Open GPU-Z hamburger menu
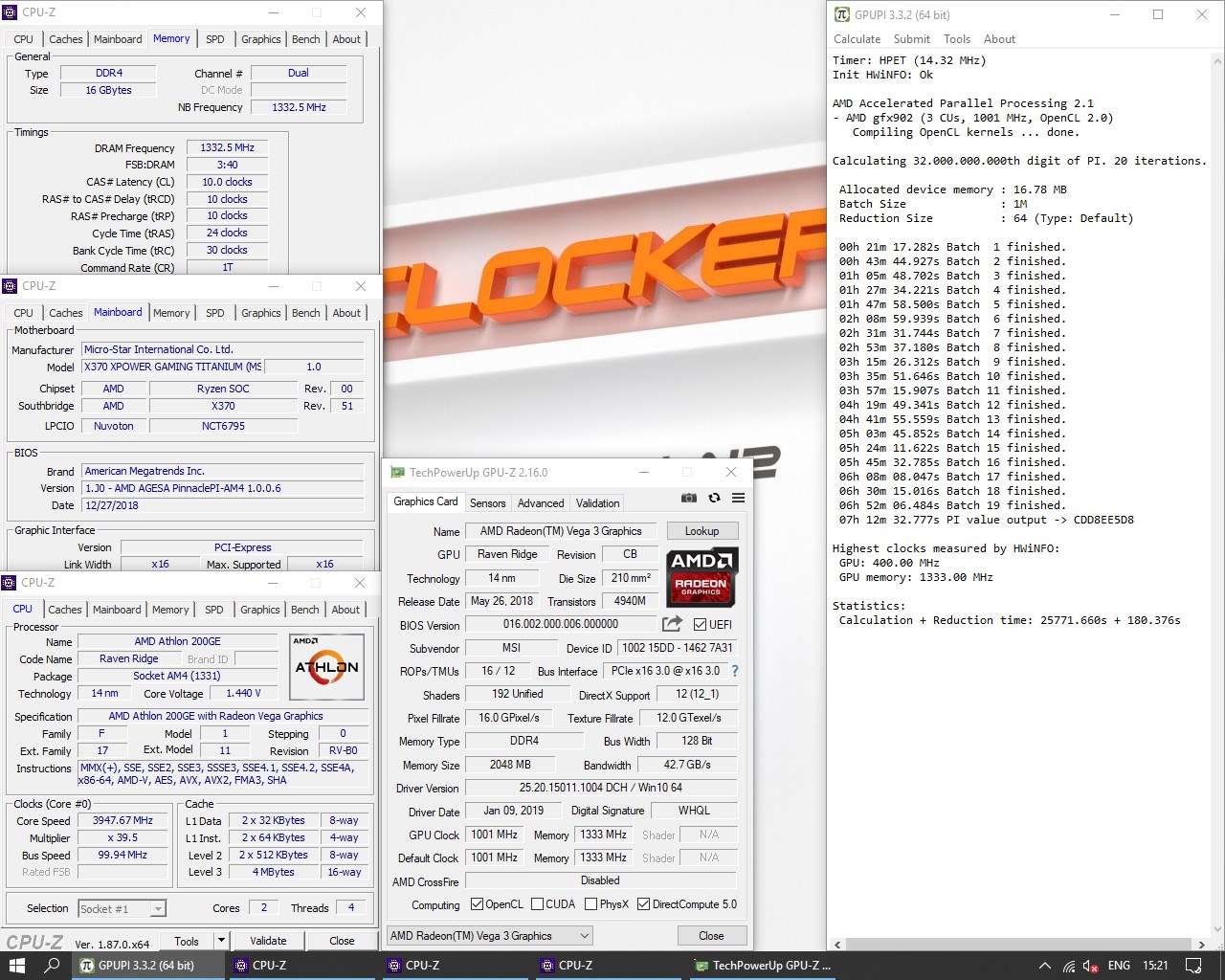Image resolution: width=1225 pixels, height=980 pixels. (738, 498)
